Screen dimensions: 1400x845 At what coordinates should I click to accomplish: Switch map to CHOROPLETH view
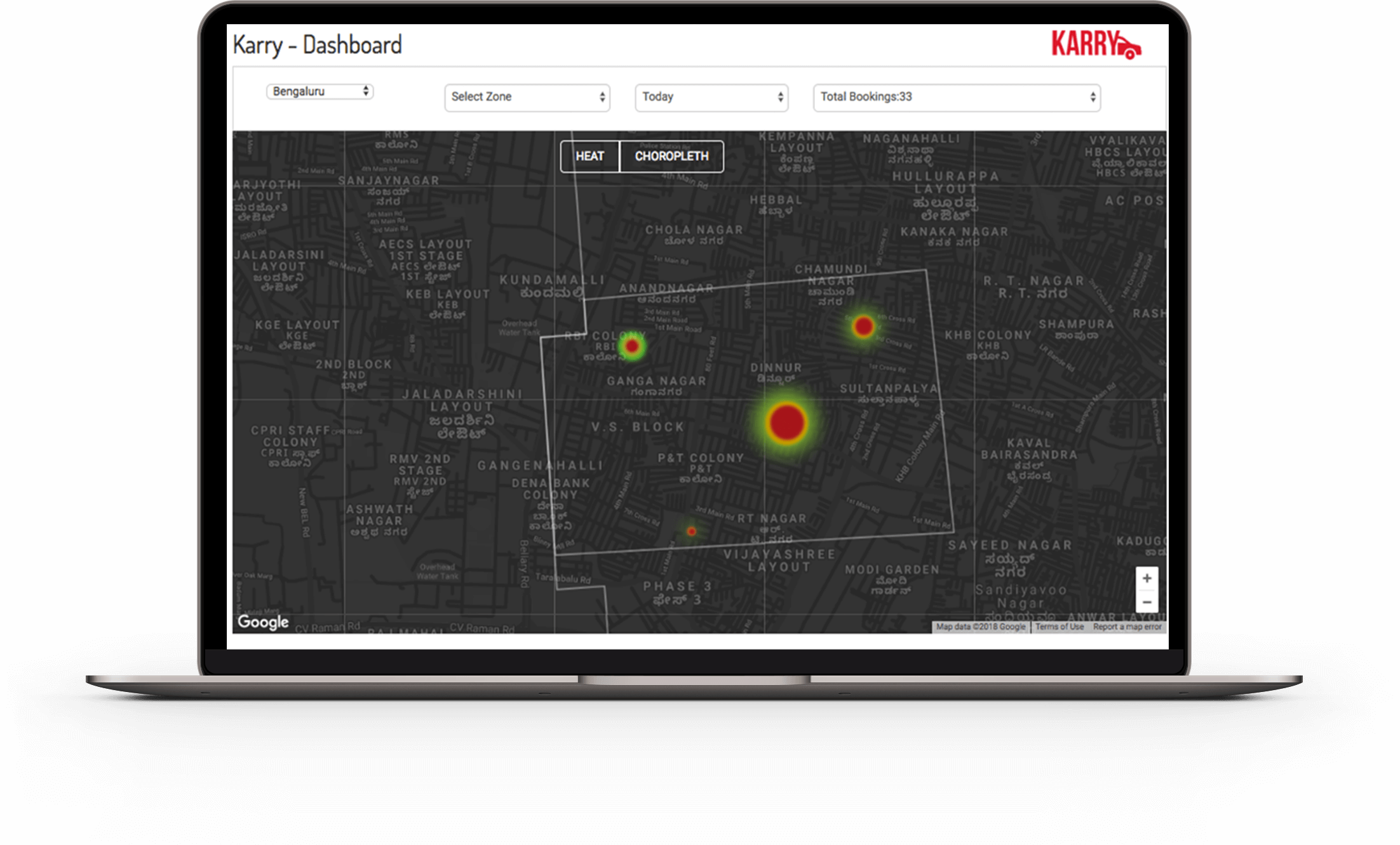(x=671, y=156)
